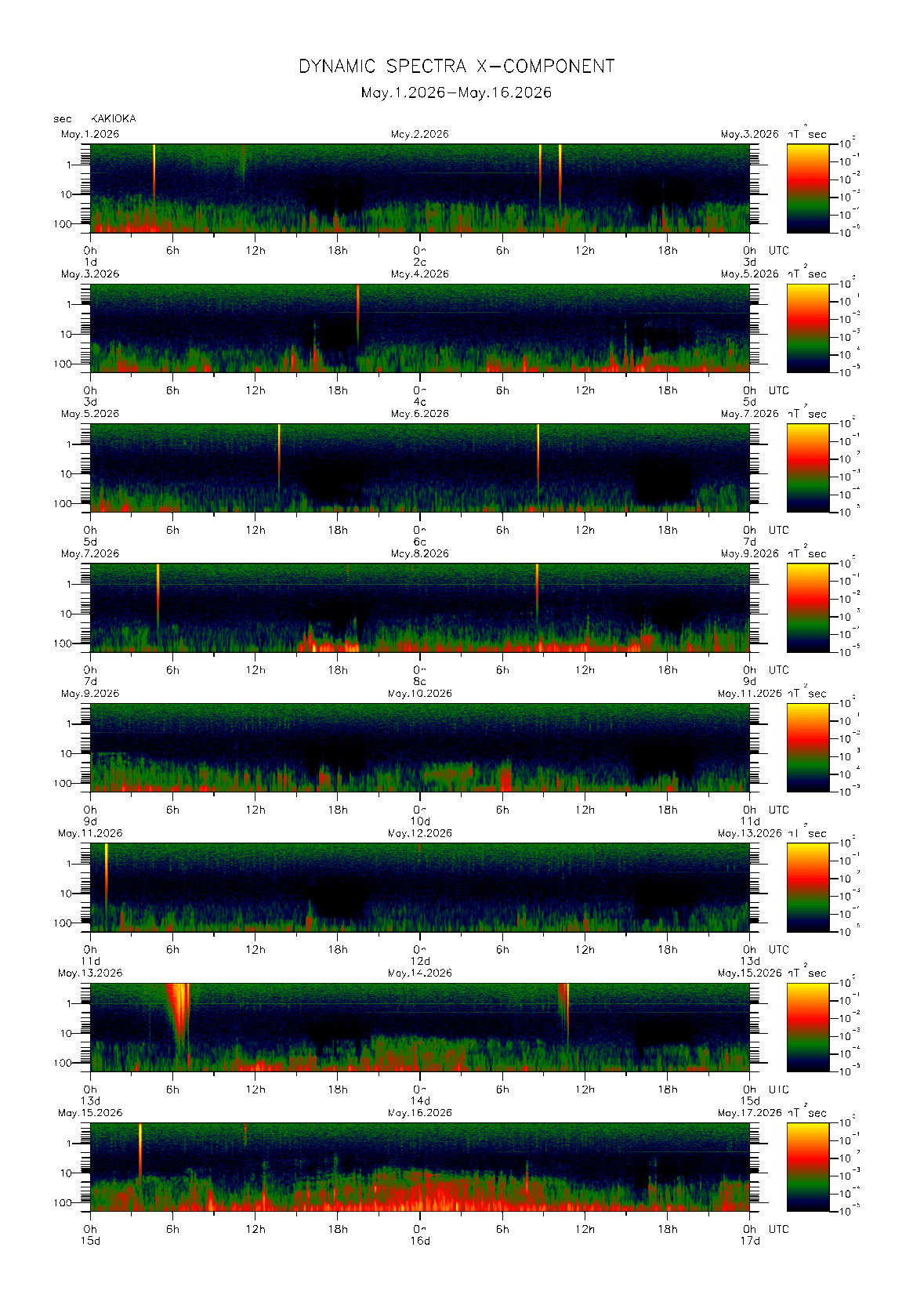Click the bright spike before 6h on May 1
The image size is (913, 1316).
154,176
